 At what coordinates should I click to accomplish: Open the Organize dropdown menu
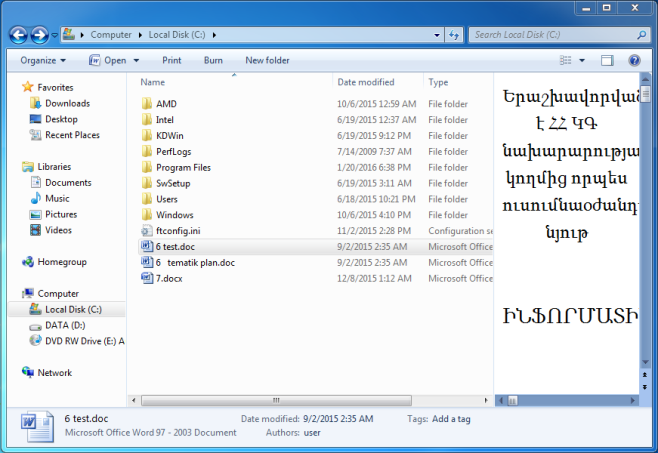click(x=42, y=60)
